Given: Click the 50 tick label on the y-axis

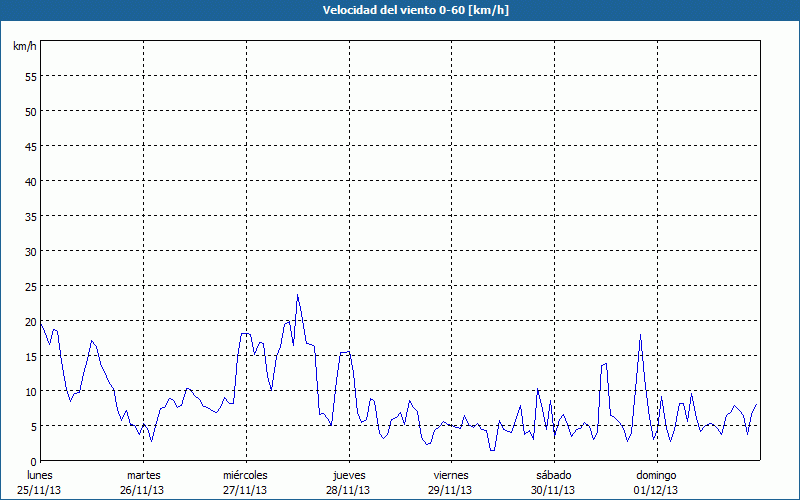Looking at the screenshot, I should (30, 111).
